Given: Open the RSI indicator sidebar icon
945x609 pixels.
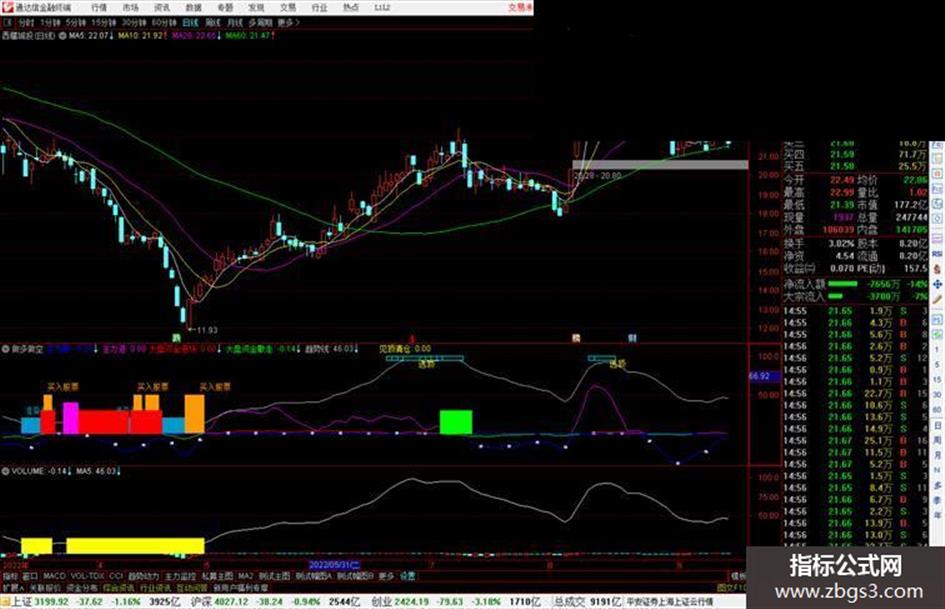Looking at the screenshot, I should click(937, 254).
